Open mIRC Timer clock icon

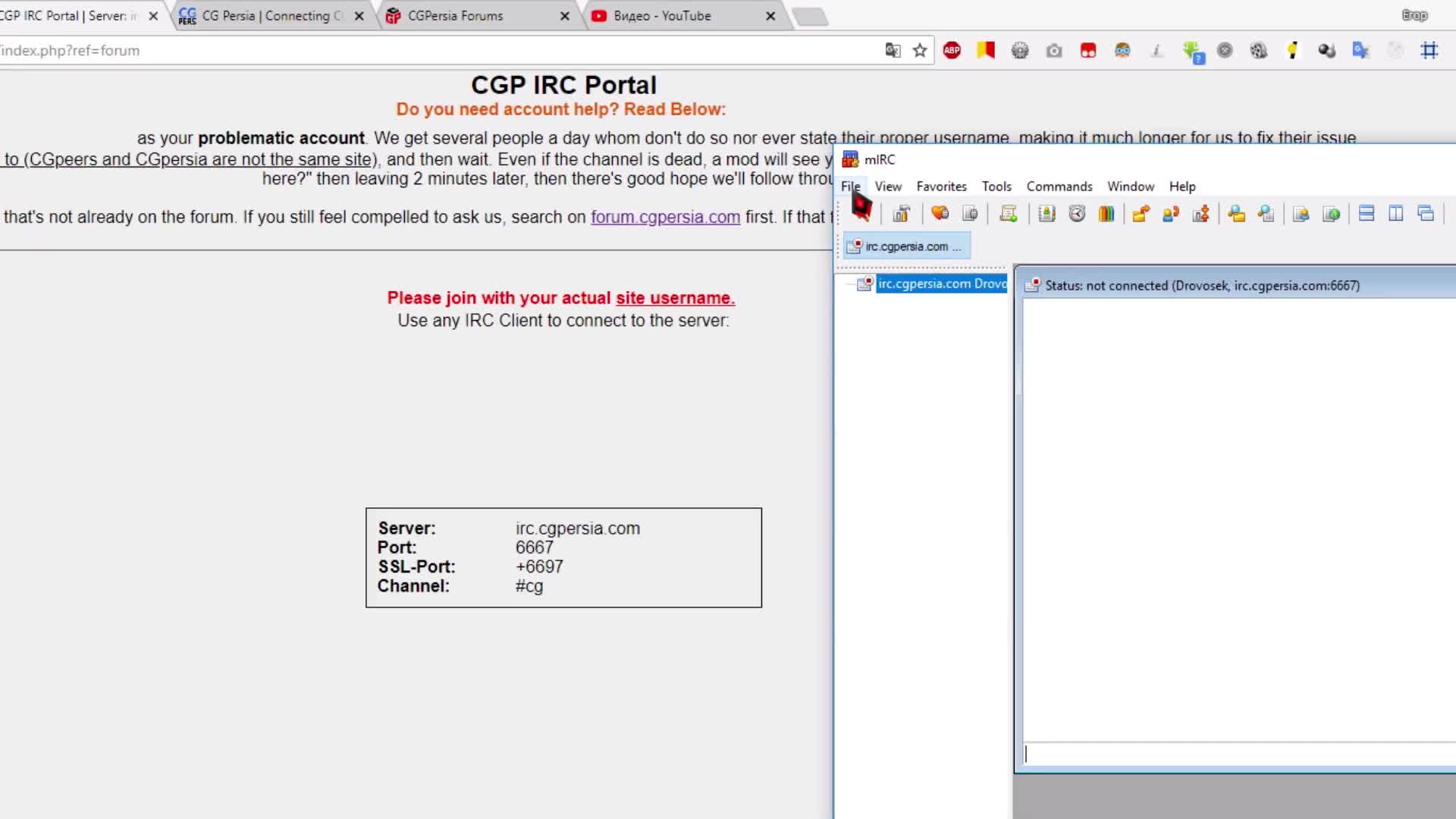[x=1077, y=214]
